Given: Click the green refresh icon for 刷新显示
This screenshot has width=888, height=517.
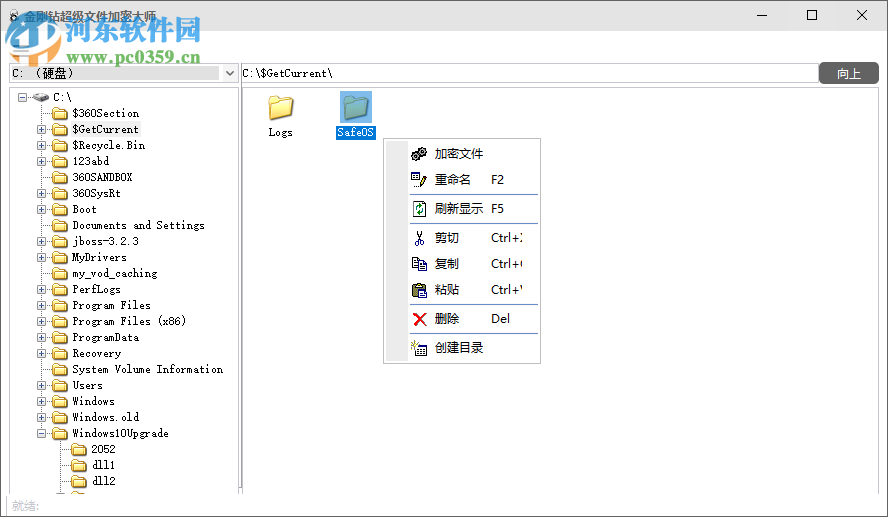Looking at the screenshot, I should (419, 209).
